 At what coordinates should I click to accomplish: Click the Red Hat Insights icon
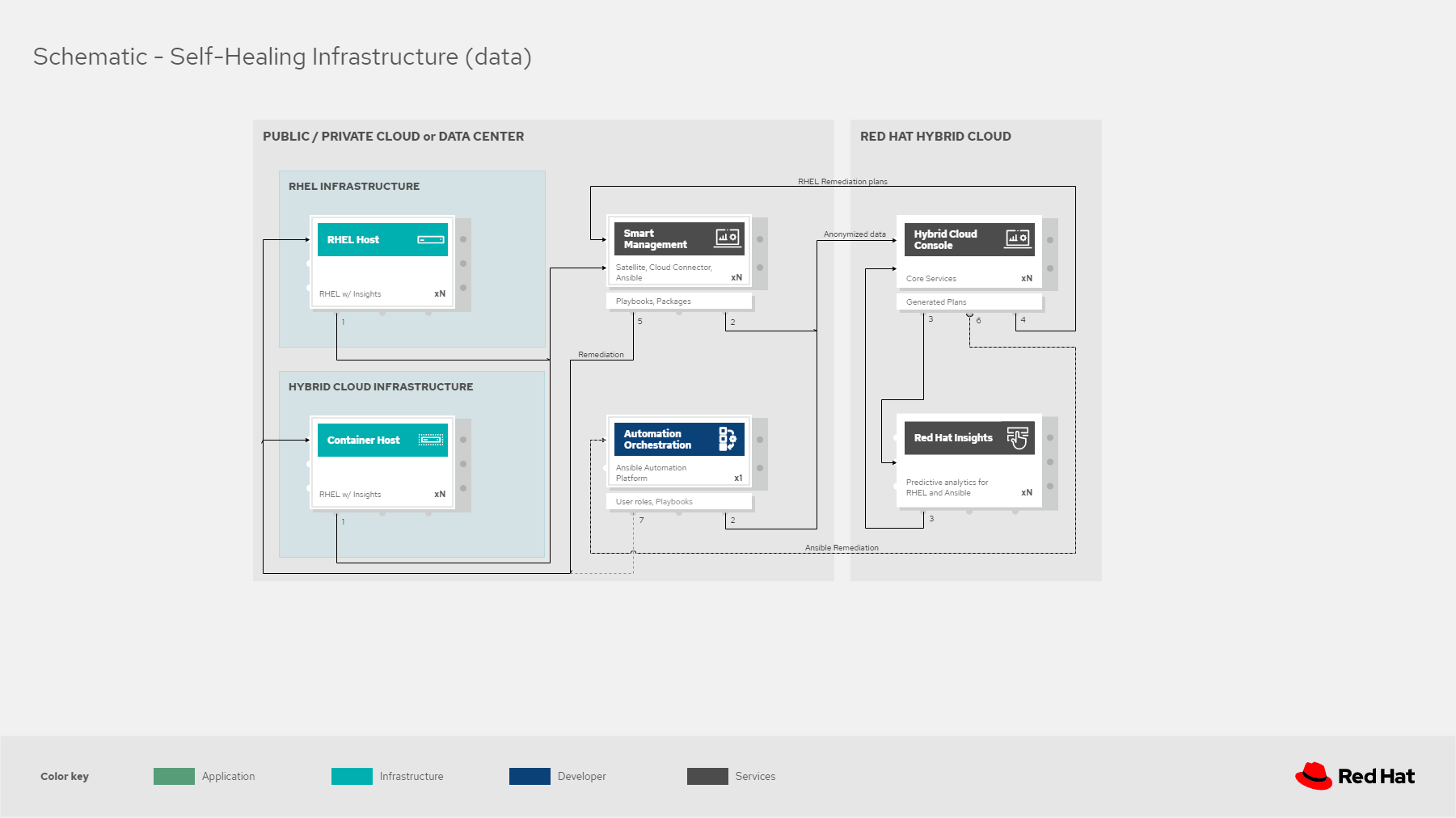click(x=1017, y=438)
